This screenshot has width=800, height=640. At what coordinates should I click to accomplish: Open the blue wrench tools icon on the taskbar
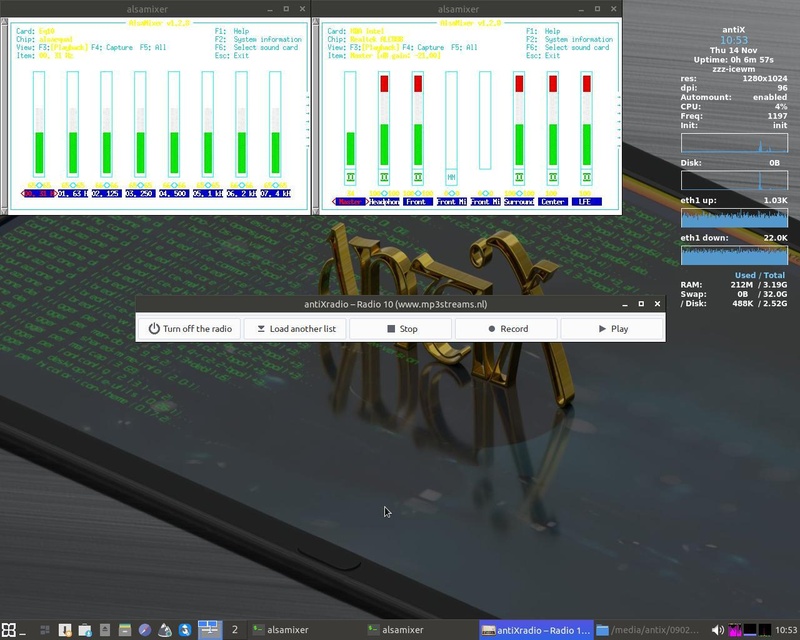pos(185,630)
